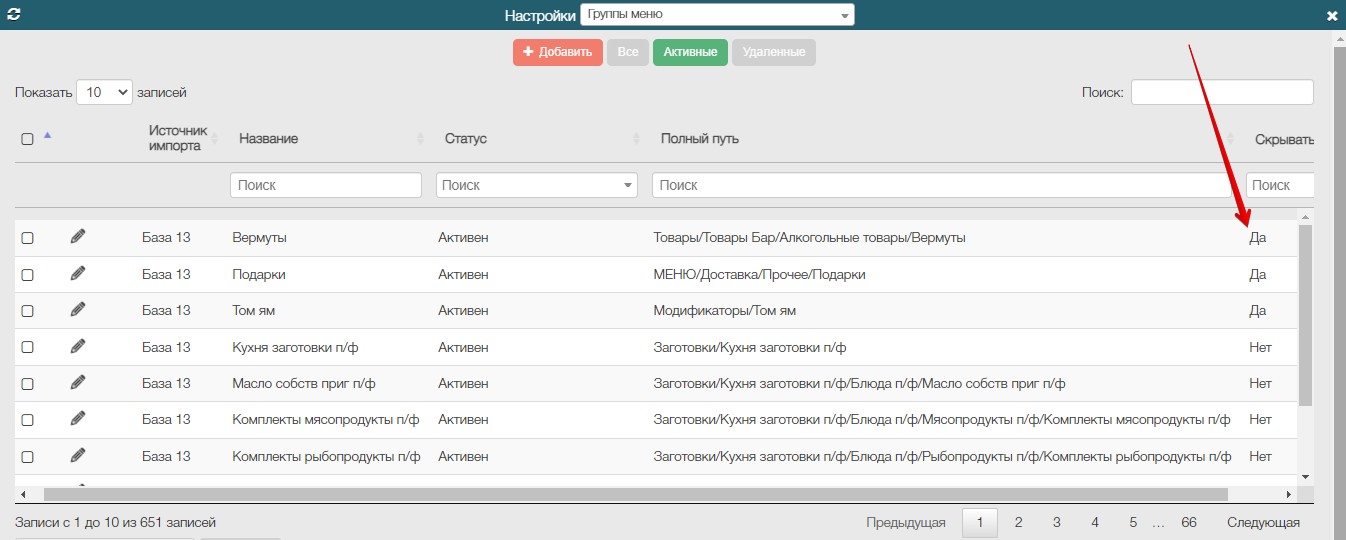Expand the records-per-page dropdown showing 10
The image size is (1346, 540).
[x=104, y=92]
